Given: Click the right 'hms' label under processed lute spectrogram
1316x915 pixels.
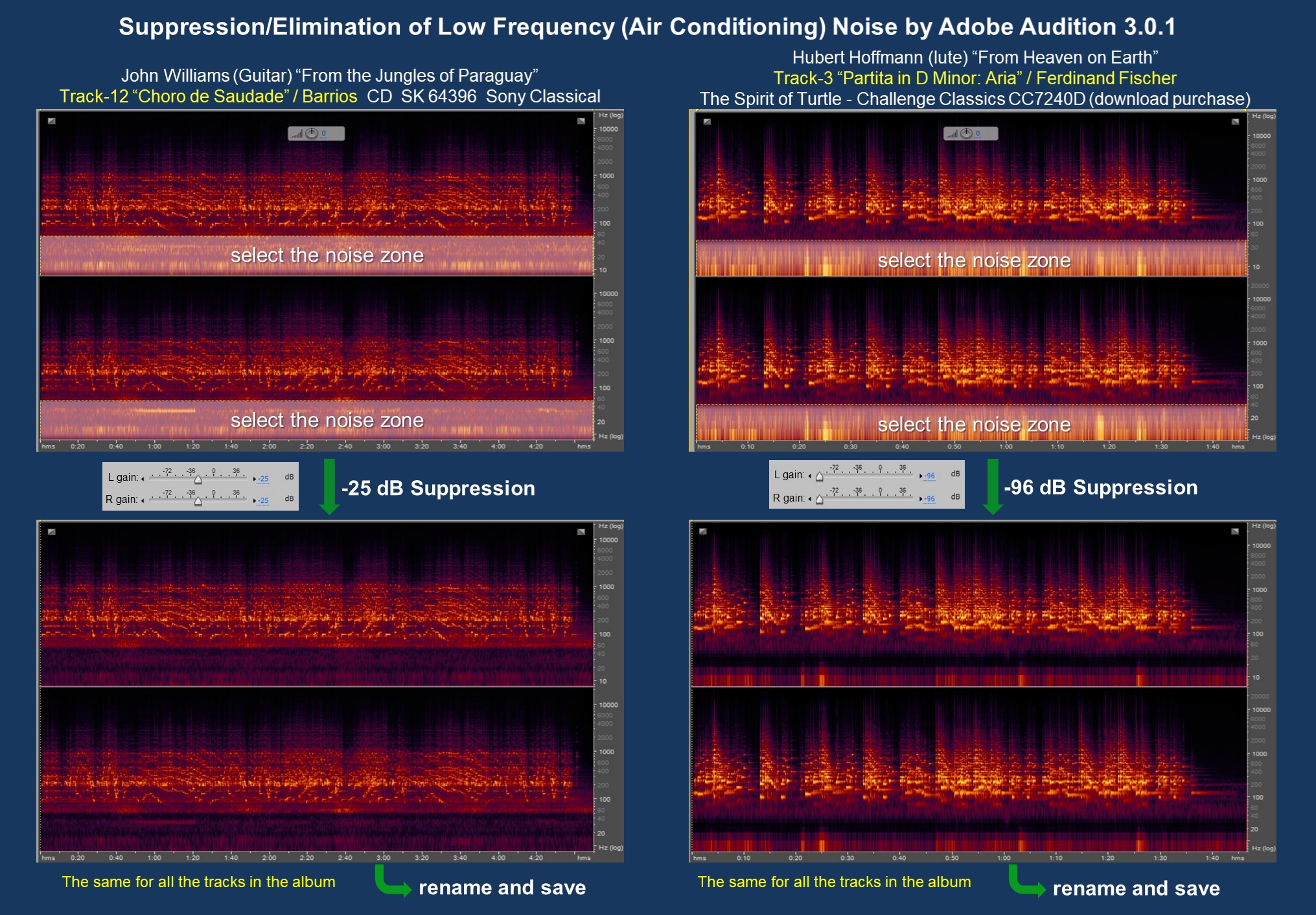Looking at the screenshot, I should pyautogui.click(x=1238, y=857).
